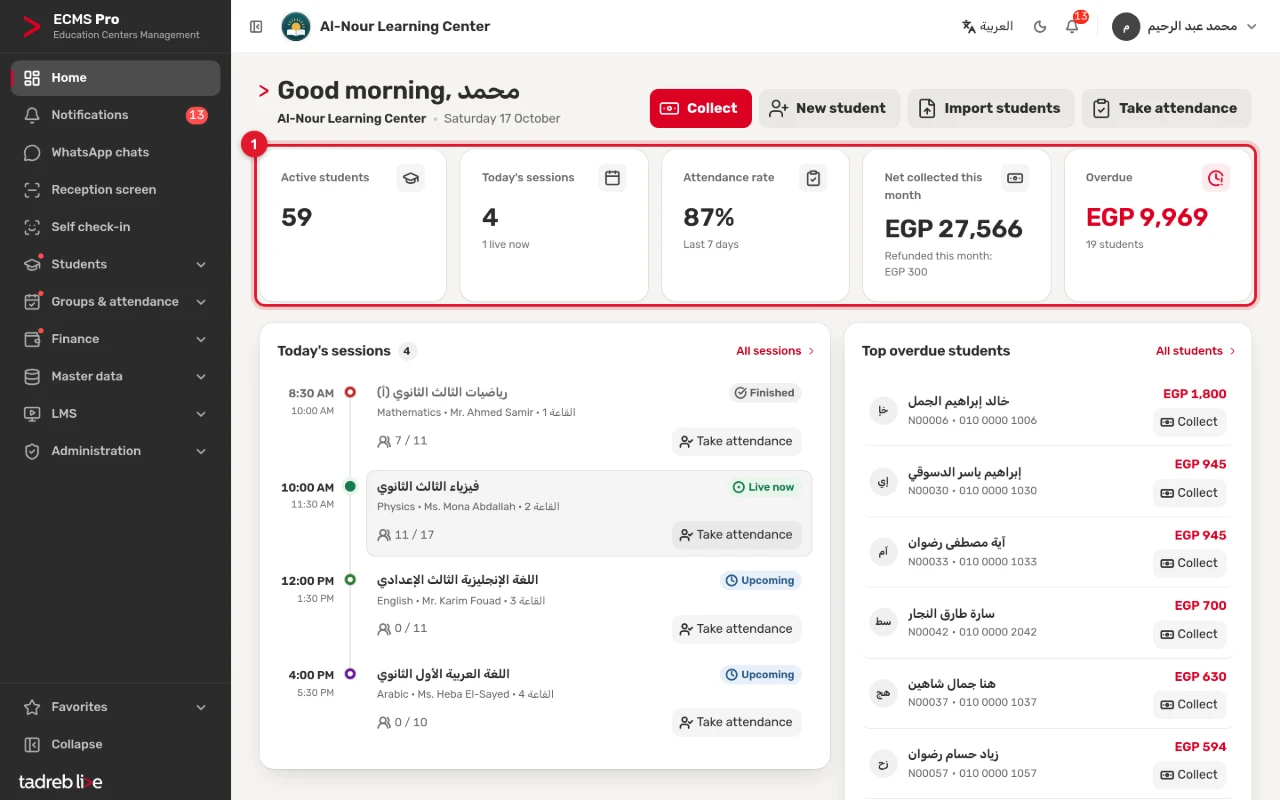Expand the Students sidebar section
The height and width of the screenshot is (800, 1280).
click(x=115, y=264)
